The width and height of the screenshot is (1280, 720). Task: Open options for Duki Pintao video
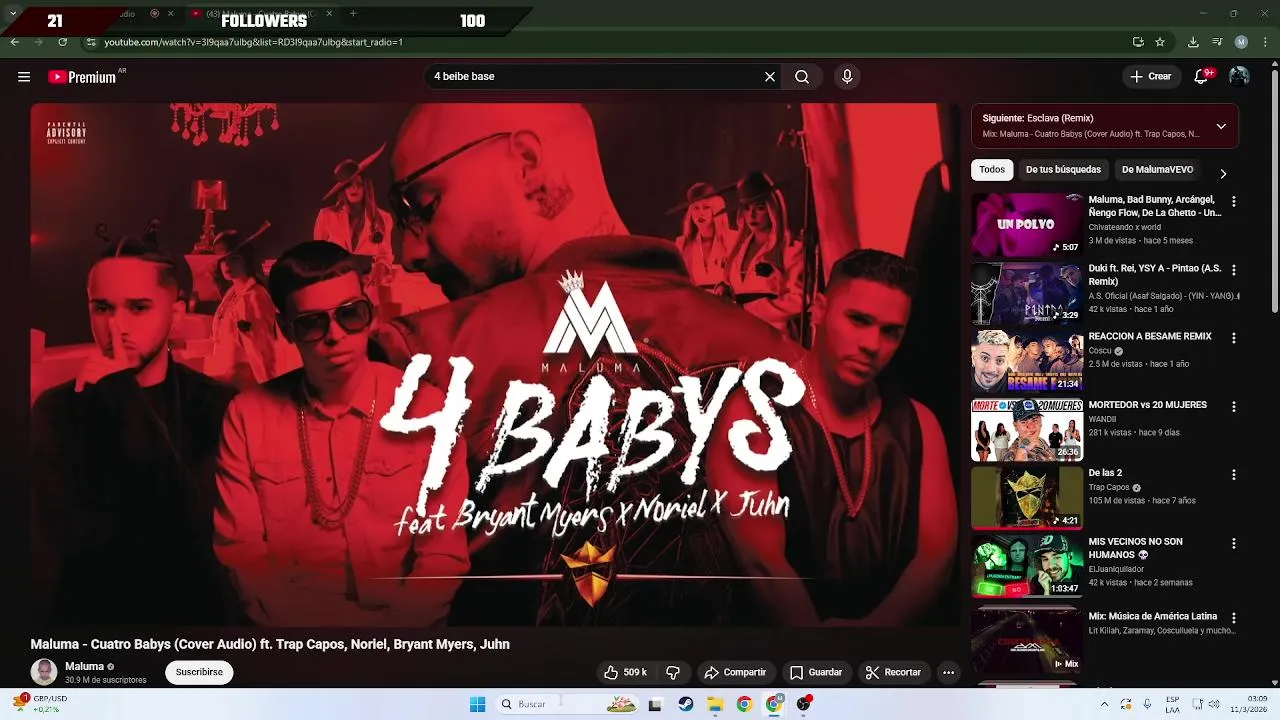pos(1233,270)
